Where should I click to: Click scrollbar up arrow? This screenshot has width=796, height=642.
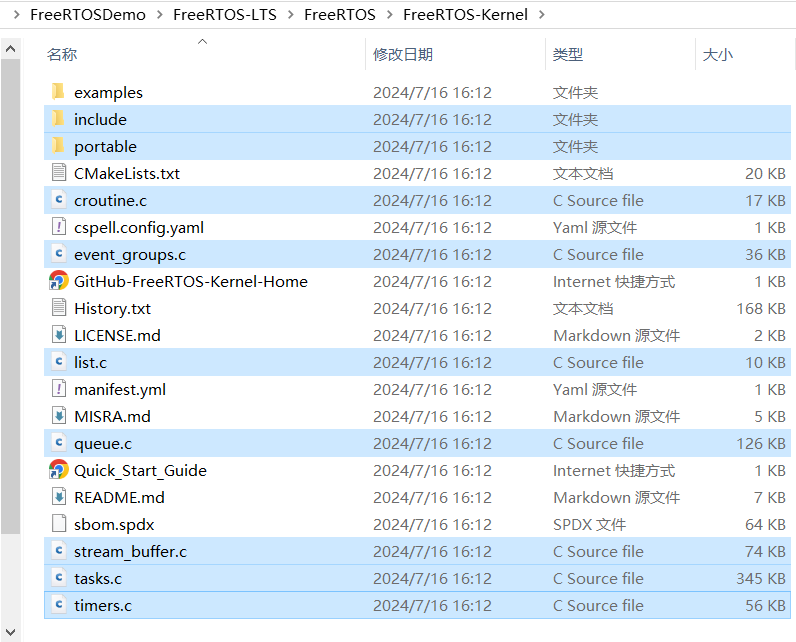point(10,49)
